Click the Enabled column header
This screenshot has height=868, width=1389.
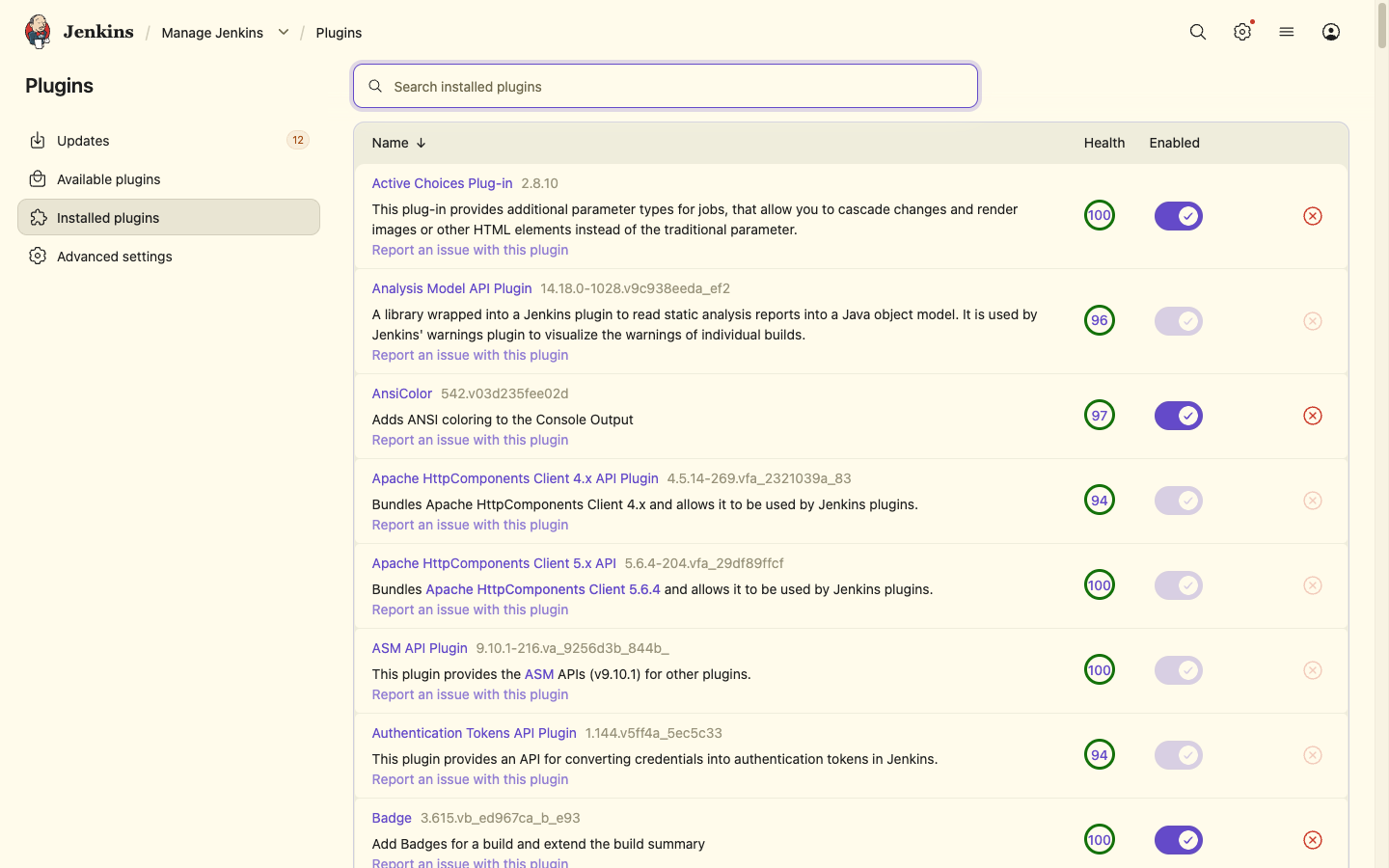click(1174, 143)
